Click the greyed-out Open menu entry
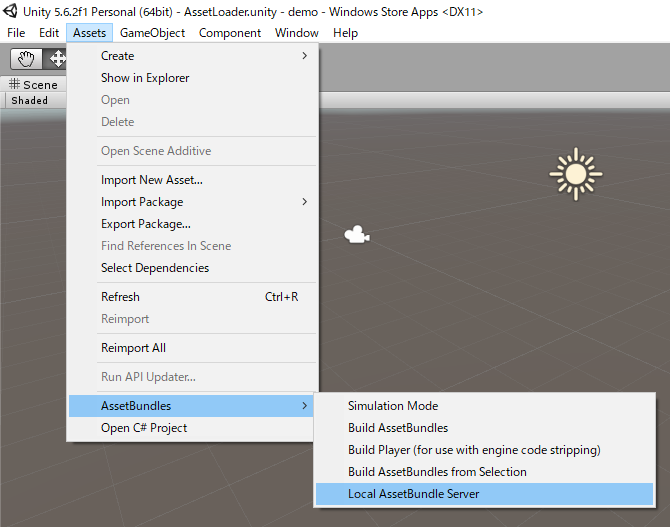The image size is (670, 527). pyautogui.click(x=192, y=100)
